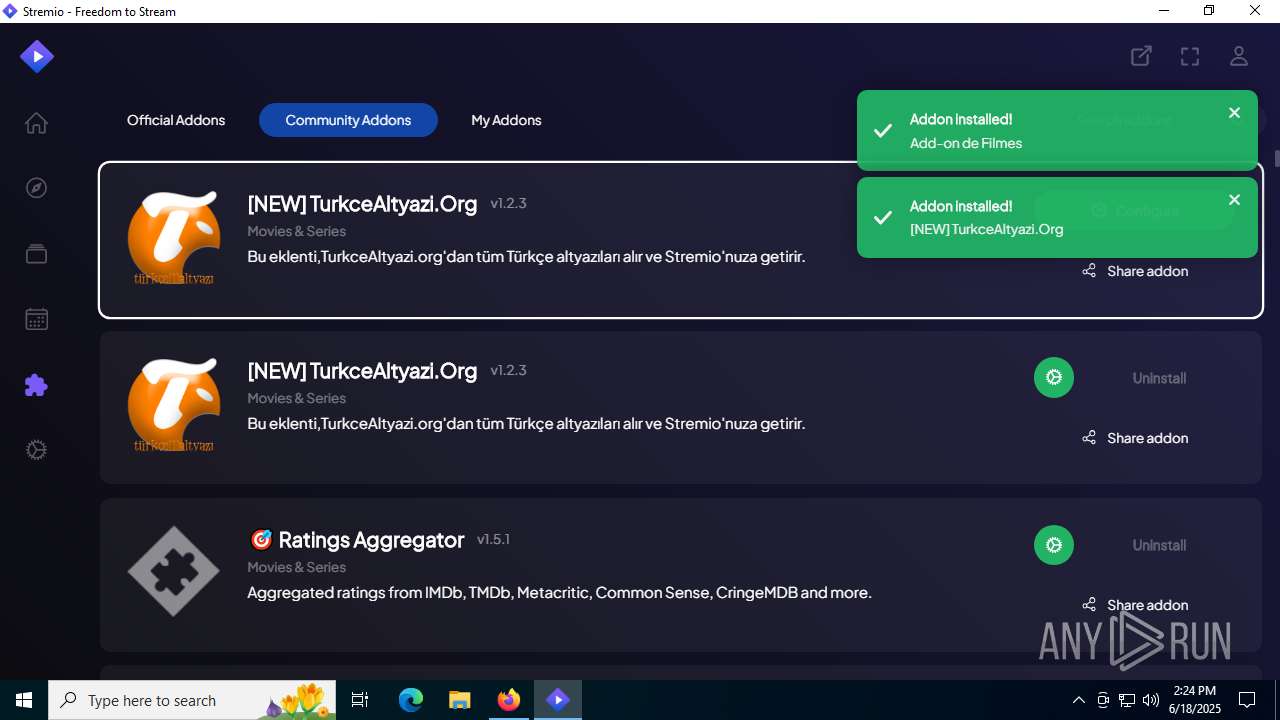Open the Windows Start menu
The image size is (1280, 720).
click(24, 700)
